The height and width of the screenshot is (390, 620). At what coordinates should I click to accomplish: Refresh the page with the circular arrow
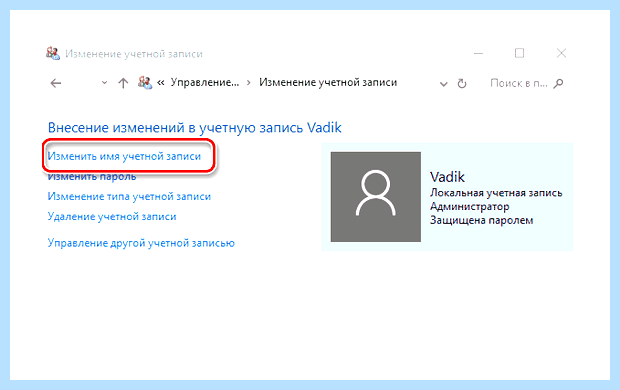point(462,83)
